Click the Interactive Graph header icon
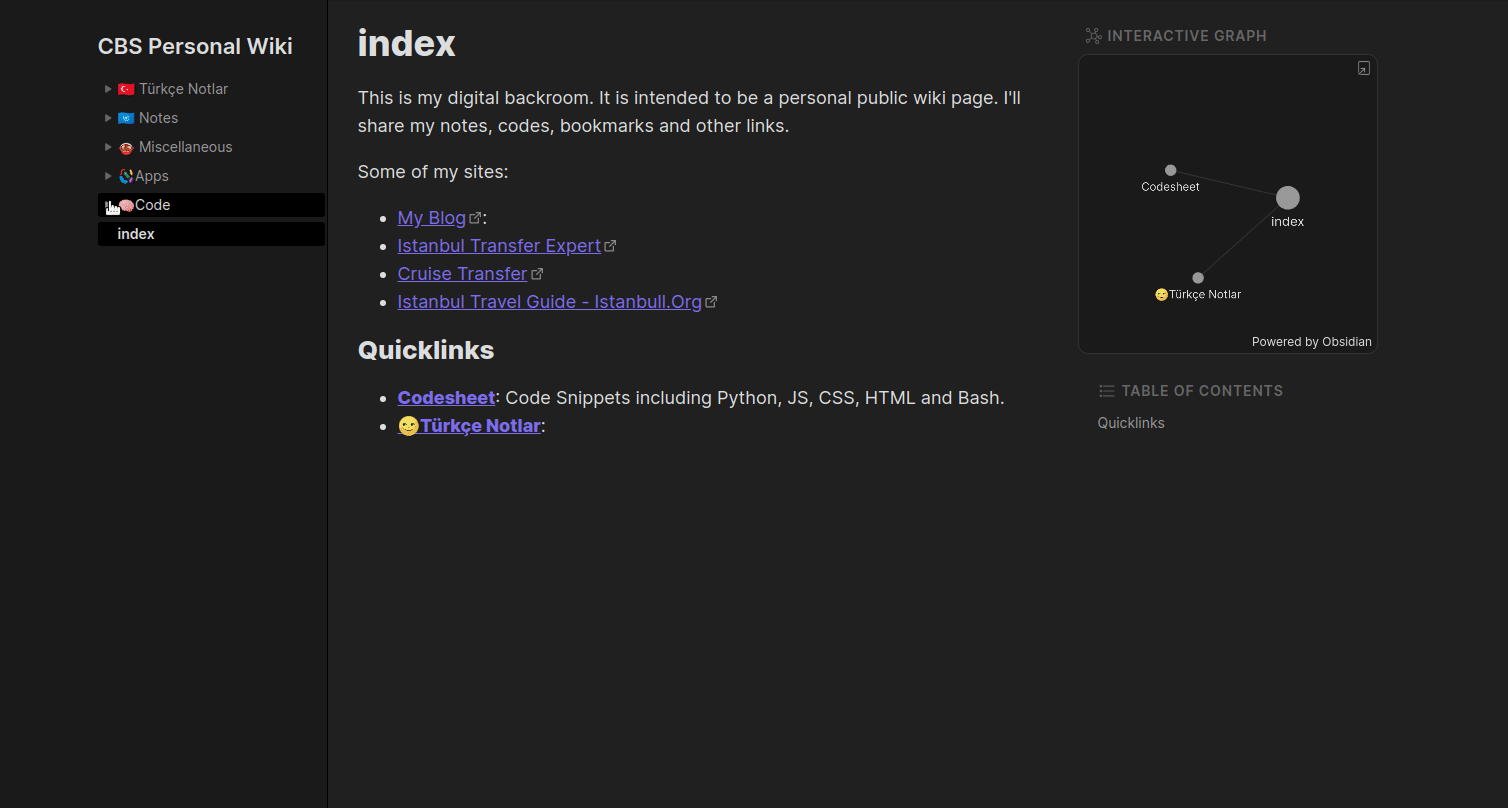This screenshot has width=1508, height=808. [x=1093, y=36]
